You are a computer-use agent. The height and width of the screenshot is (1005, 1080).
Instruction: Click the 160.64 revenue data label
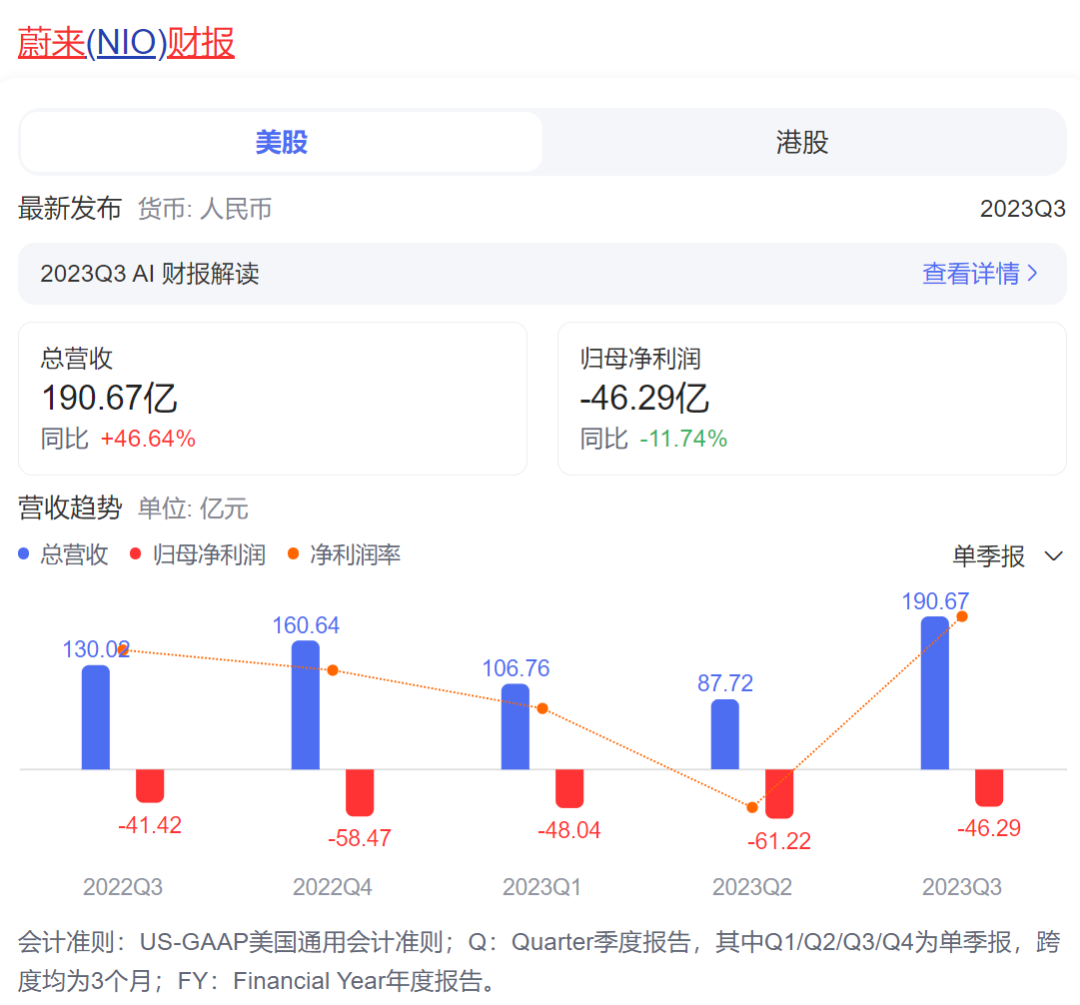(306, 625)
